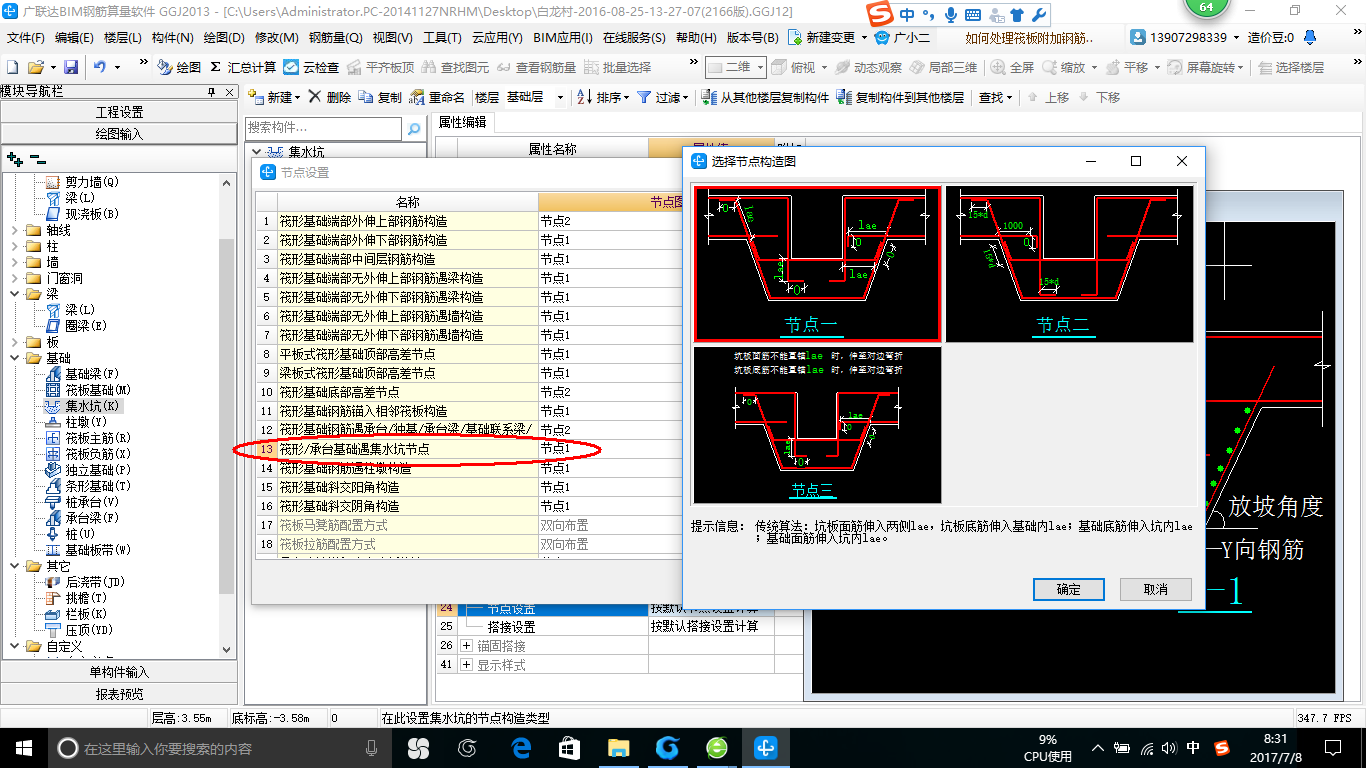Expand the 柱 tree folder
Image resolution: width=1366 pixels, height=768 pixels.
pyautogui.click(x=14, y=246)
